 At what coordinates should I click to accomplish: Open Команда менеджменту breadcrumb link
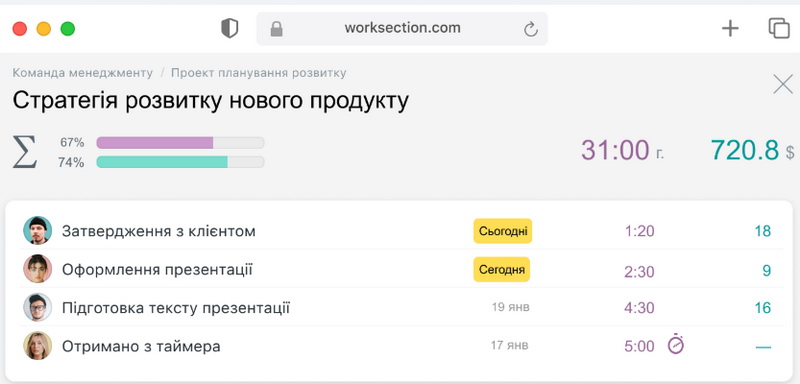point(83,73)
